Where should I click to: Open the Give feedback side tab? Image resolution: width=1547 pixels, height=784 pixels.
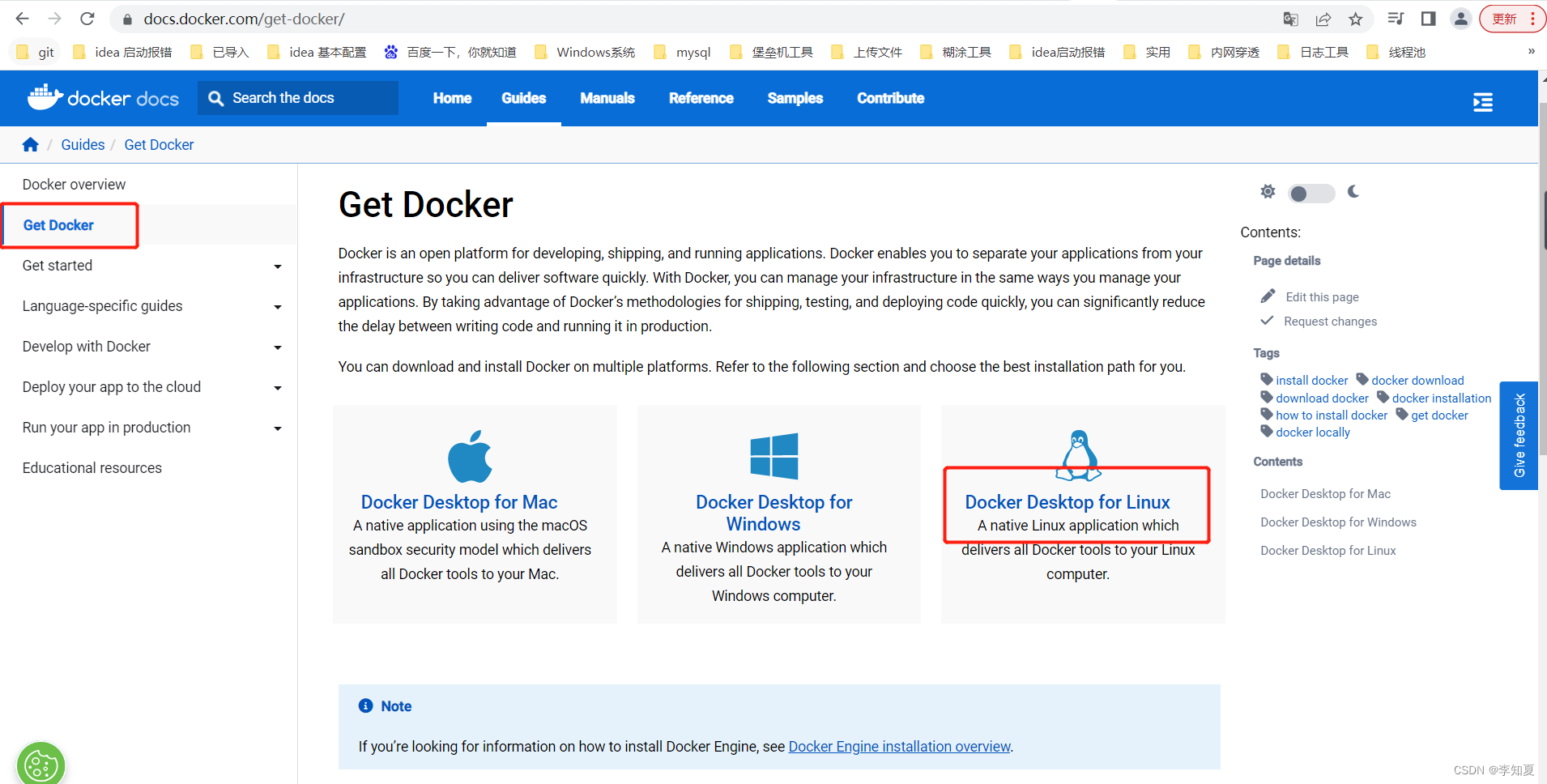pos(1519,436)
